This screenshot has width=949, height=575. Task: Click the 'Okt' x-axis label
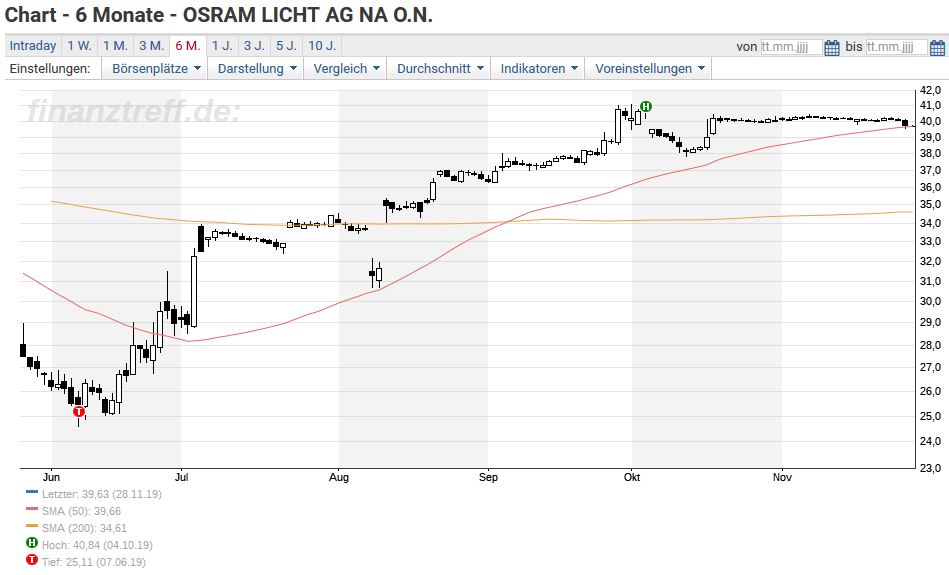pyautogui.click(x=632, y=477)
